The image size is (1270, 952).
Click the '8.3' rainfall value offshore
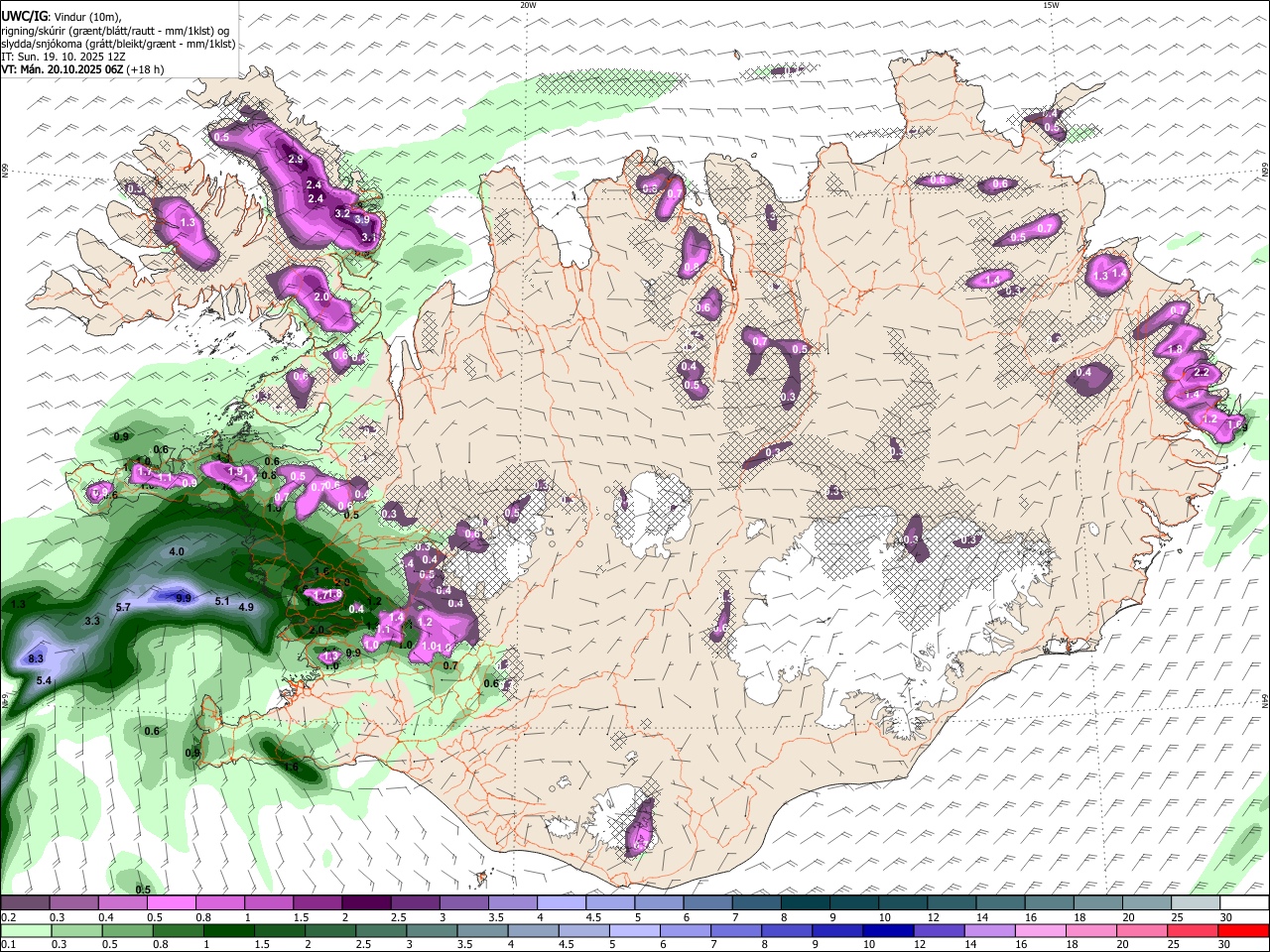coord(37,658)
